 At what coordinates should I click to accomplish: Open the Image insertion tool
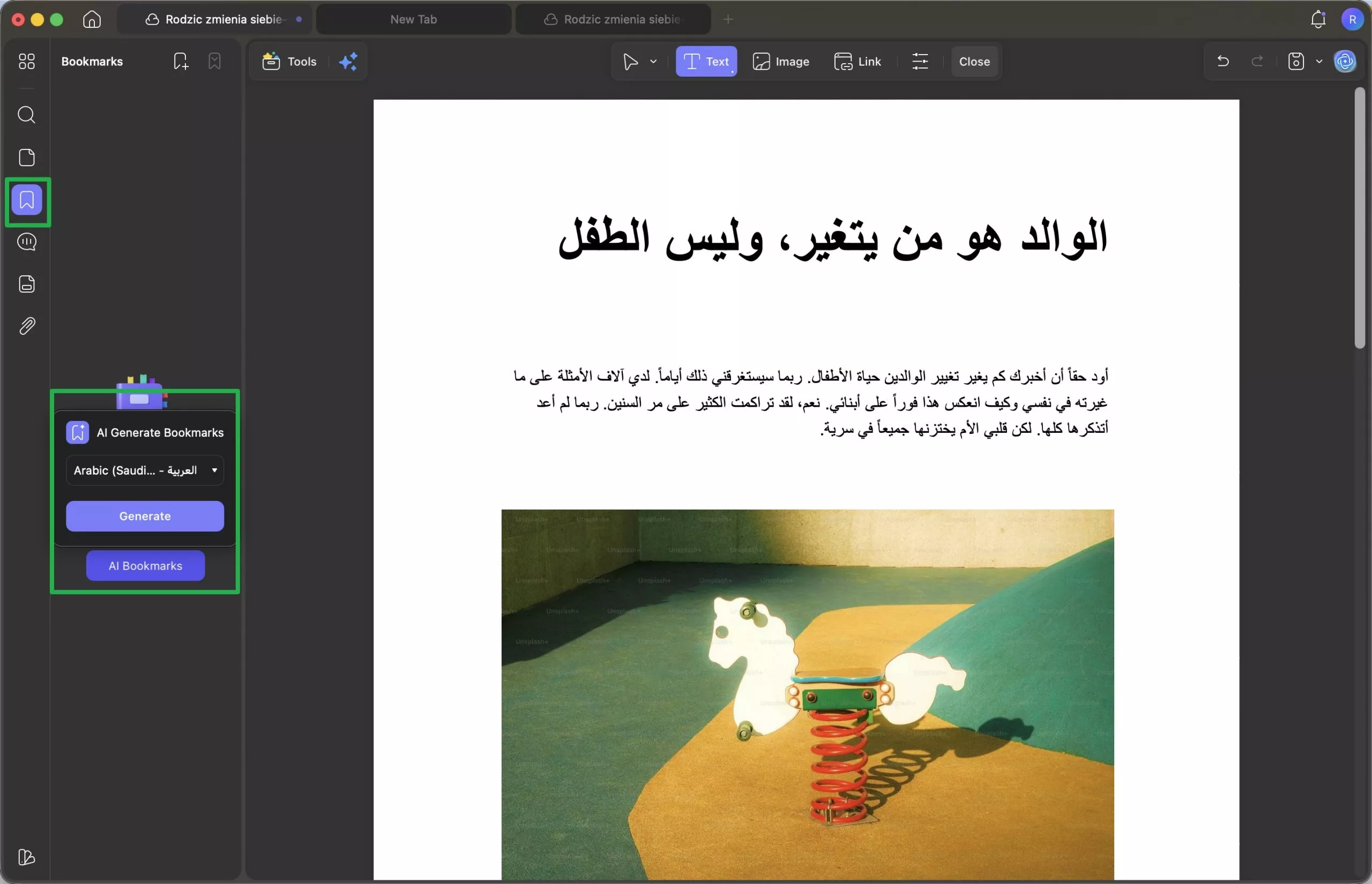[x=781, y=62]
